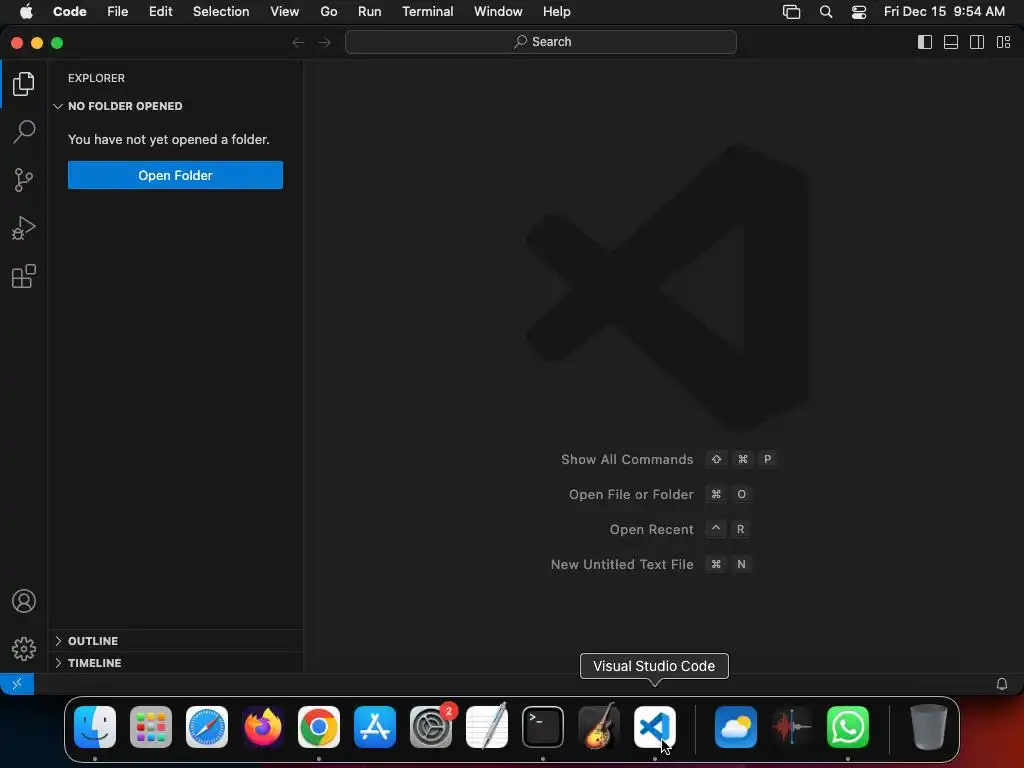Click the Search command center field
The image size is (1024, 768).
tap(541, 42)
